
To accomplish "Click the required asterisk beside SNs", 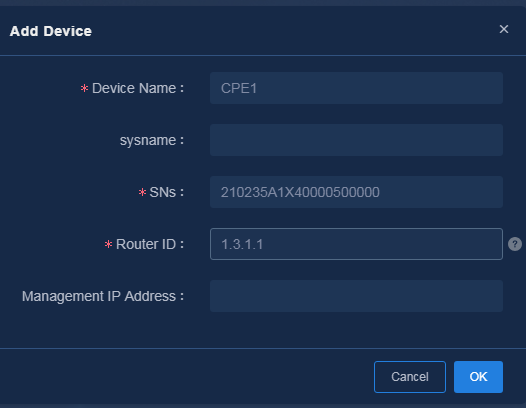I will pos(142,193).
